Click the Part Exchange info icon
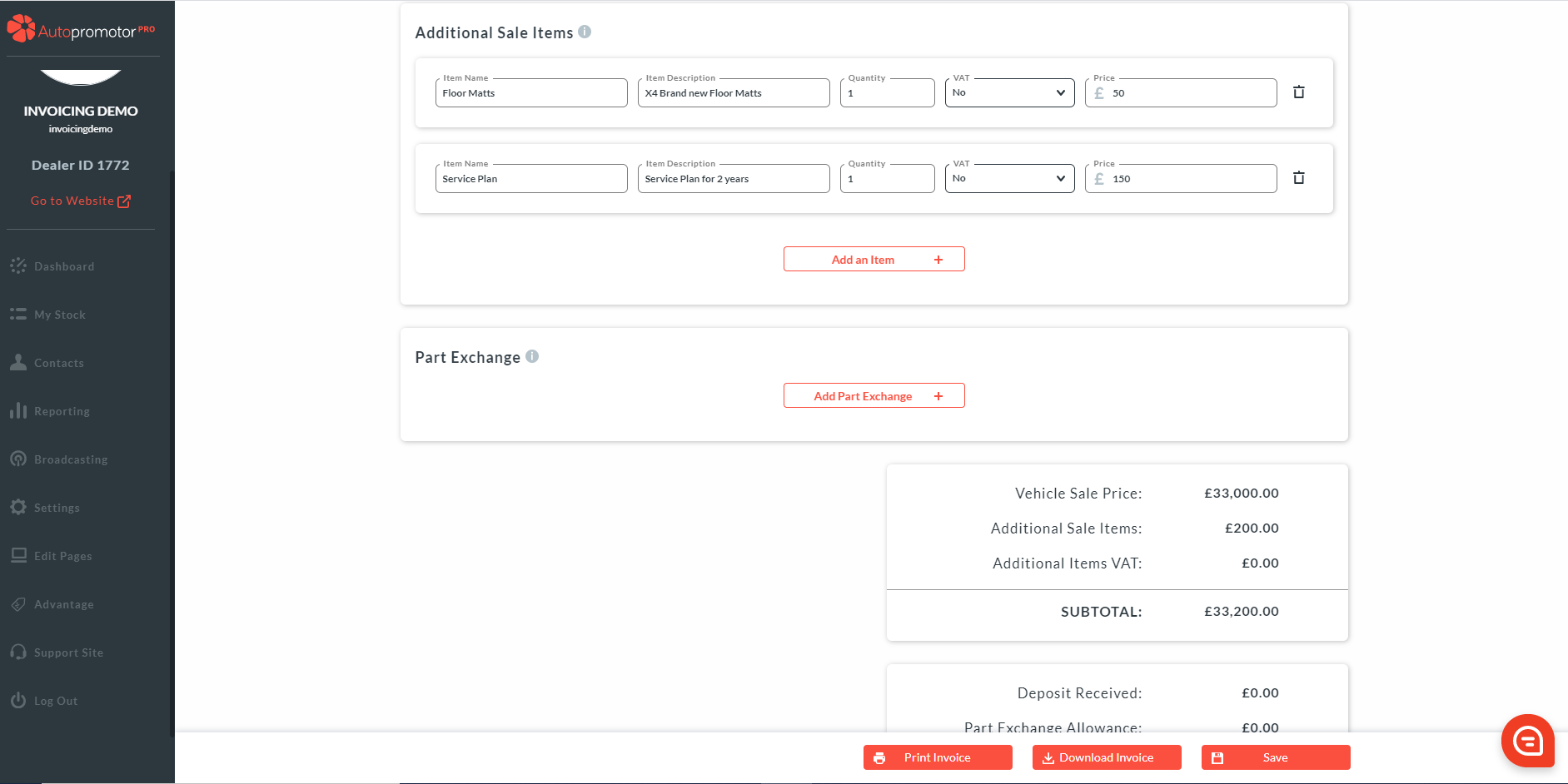The width and height of the screenshot is (1568, 784). coord(532,356)
